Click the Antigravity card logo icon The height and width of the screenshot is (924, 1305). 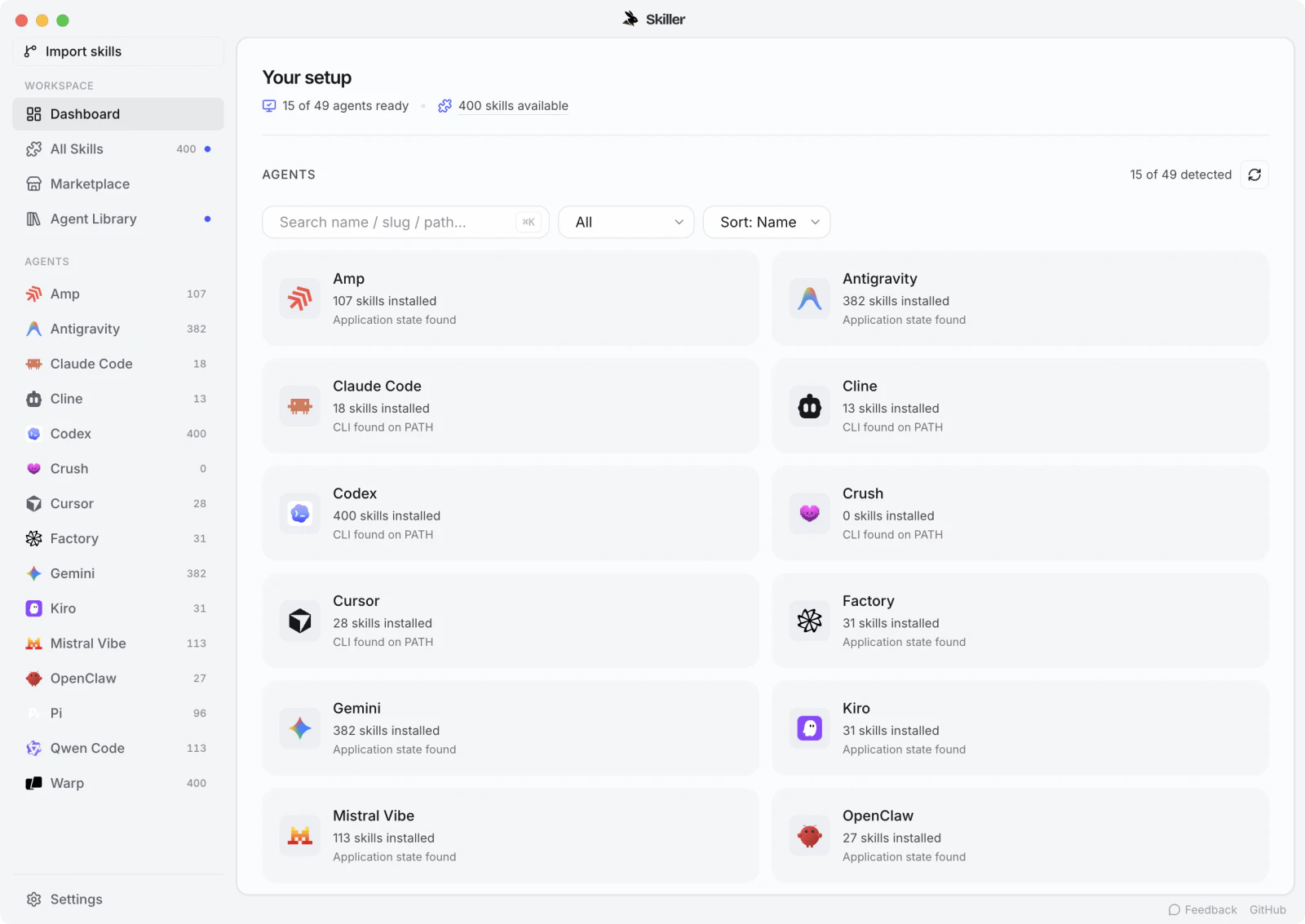(810, 298)
